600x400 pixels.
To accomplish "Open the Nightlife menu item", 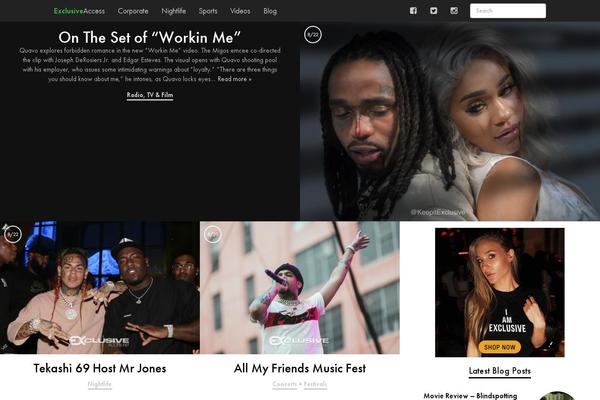I will pos(174,11).
